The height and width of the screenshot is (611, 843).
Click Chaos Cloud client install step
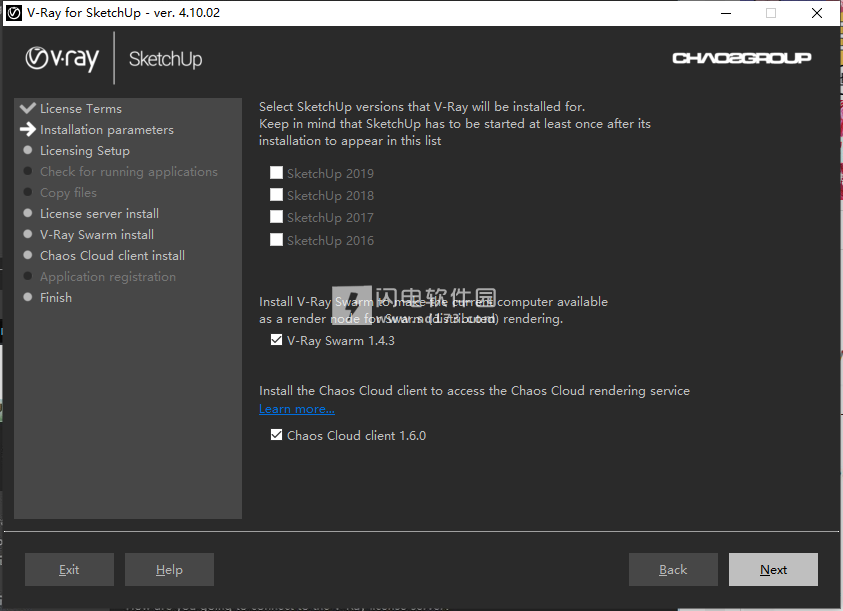tap(112, 255)
